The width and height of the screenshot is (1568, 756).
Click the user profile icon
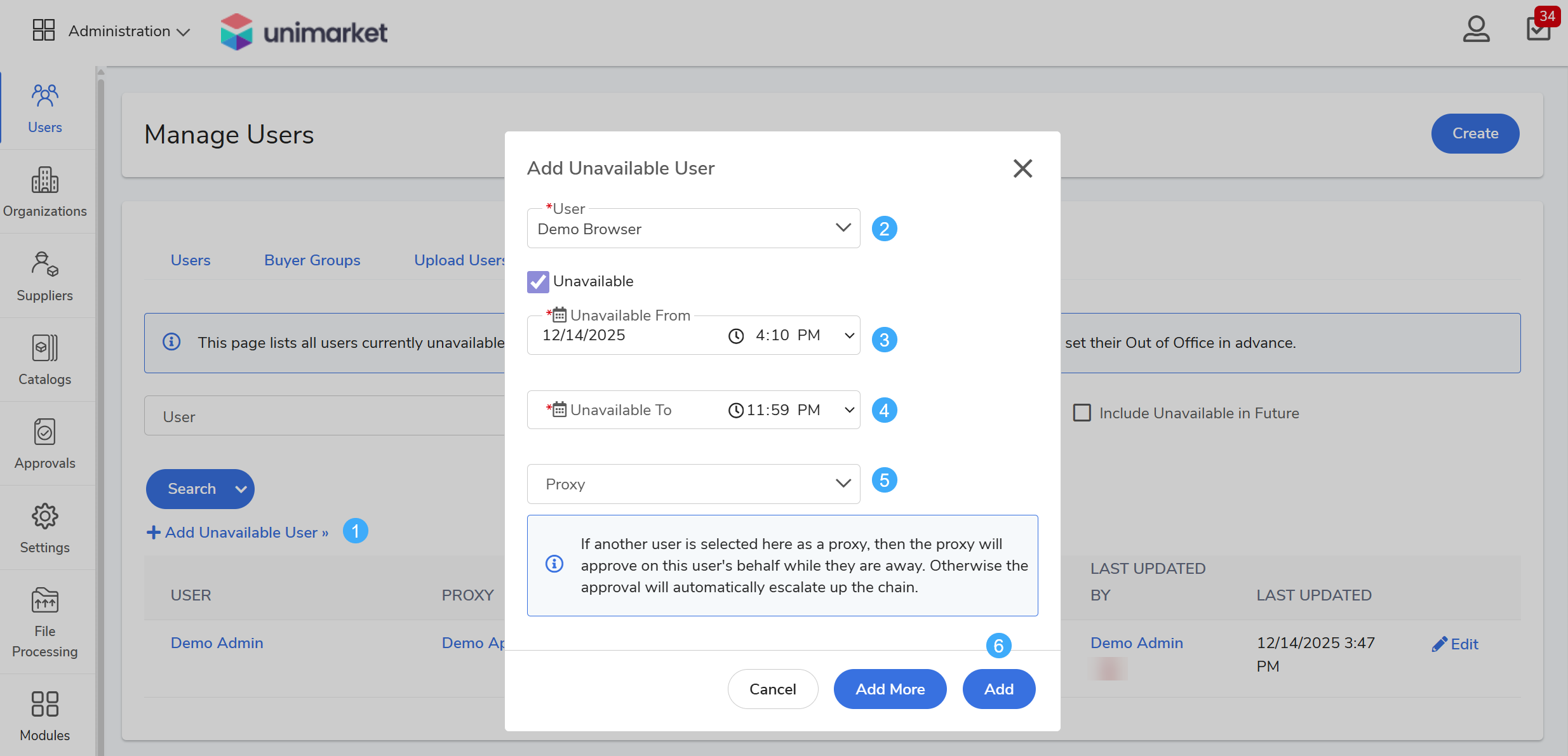1476,30
